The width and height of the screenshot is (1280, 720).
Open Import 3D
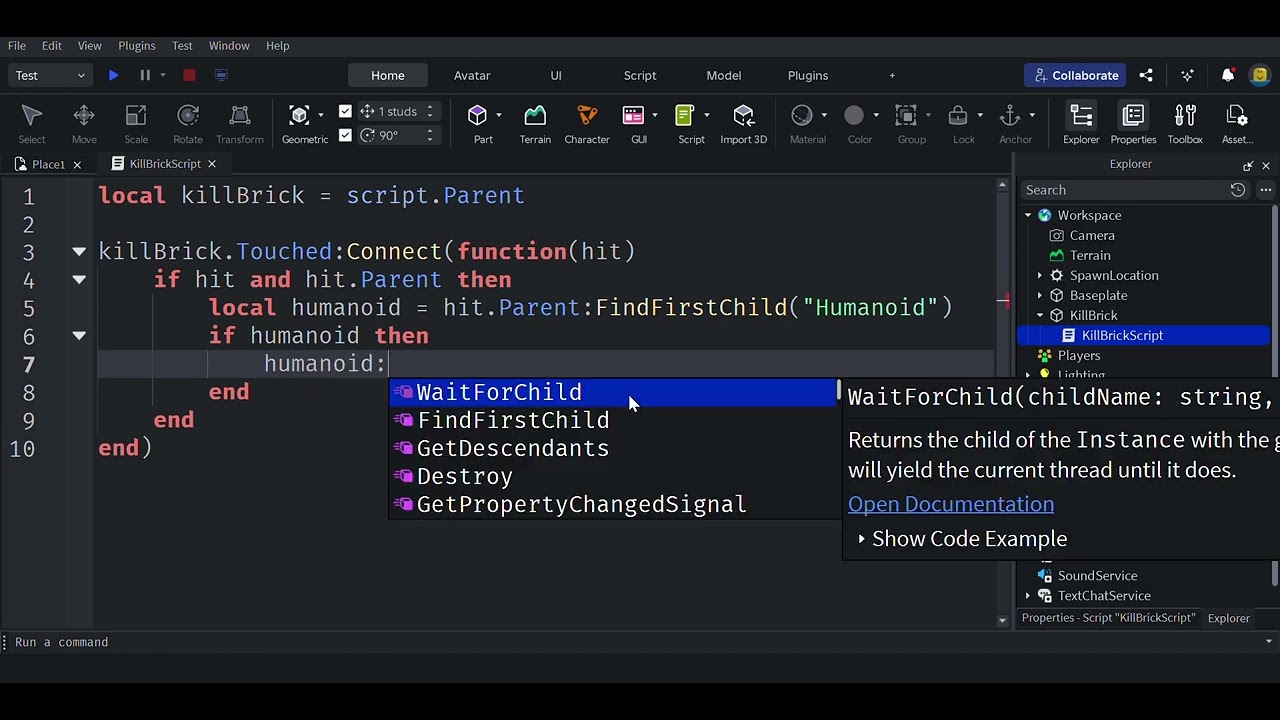pos(743,125)
